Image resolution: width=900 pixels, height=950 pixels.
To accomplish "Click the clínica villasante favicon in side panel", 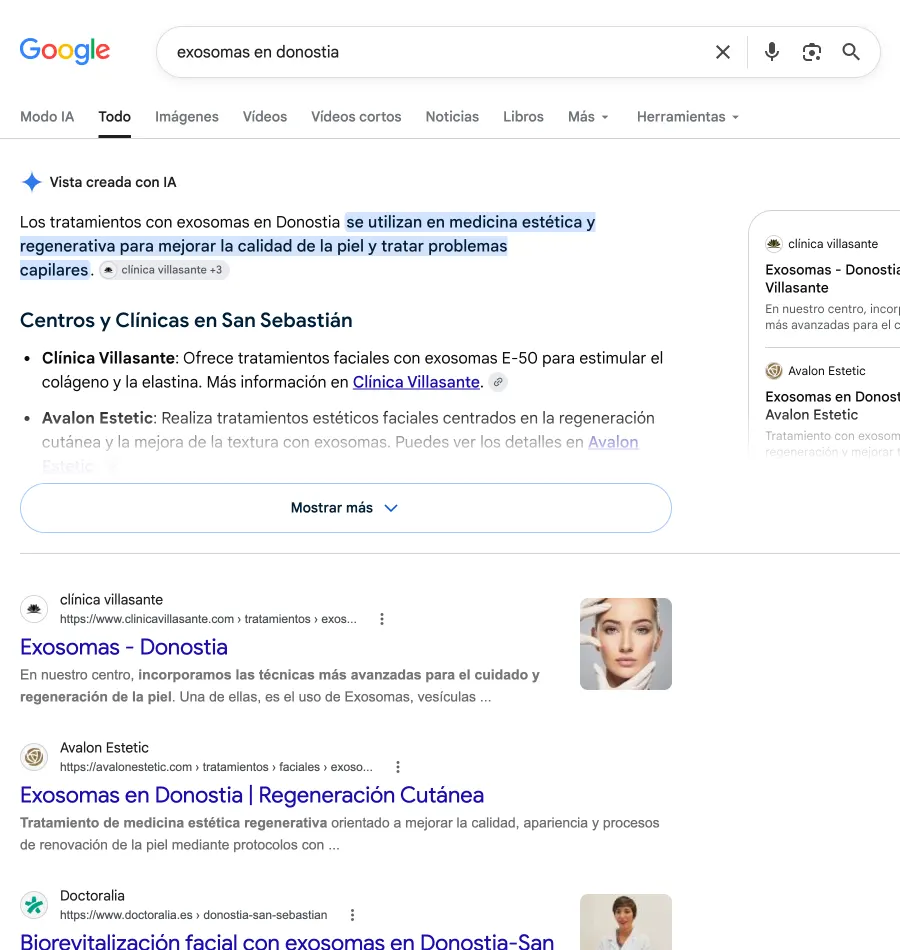I will click(774, 244).
